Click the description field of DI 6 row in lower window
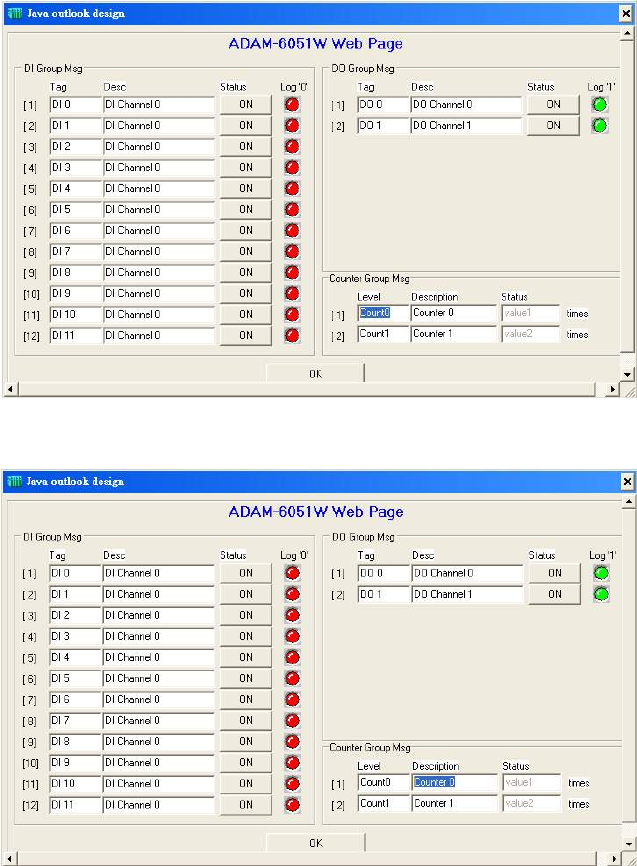Screen dimensions: 637x866 (159, 699)
